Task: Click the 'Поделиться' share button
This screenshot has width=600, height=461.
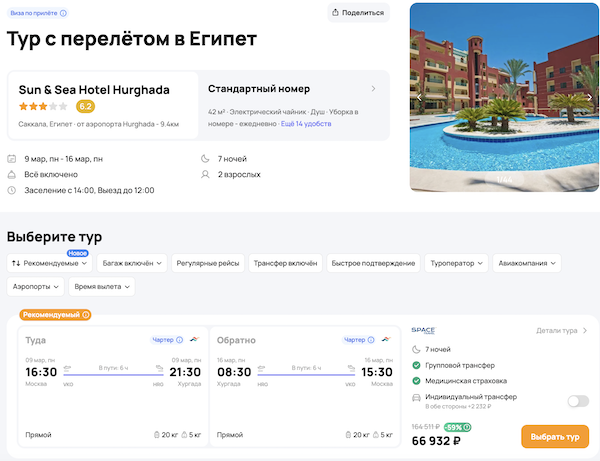Action: click(358, 13)
